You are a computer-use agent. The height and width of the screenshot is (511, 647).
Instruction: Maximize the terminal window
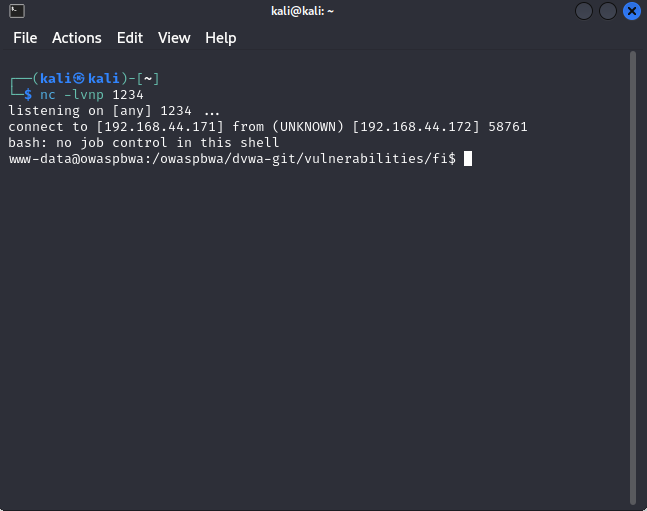[x=608, y=11]
